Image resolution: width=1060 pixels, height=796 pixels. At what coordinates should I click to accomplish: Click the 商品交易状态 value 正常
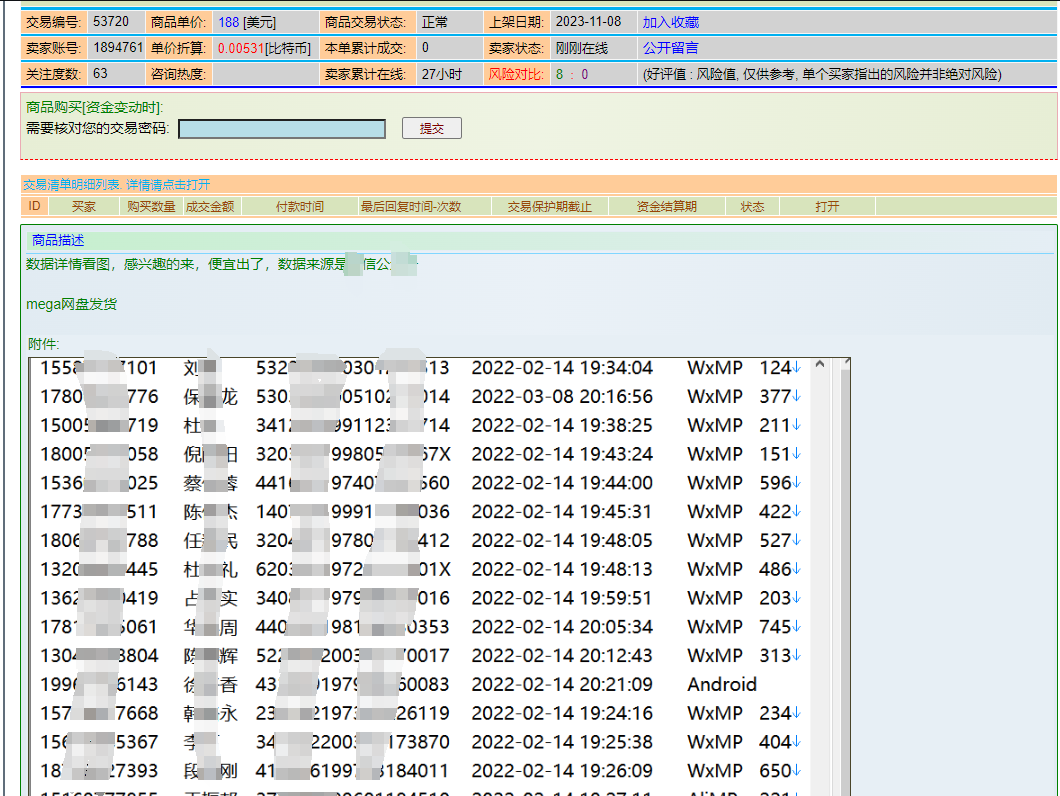pyautogui.click(x=435, y=22)
